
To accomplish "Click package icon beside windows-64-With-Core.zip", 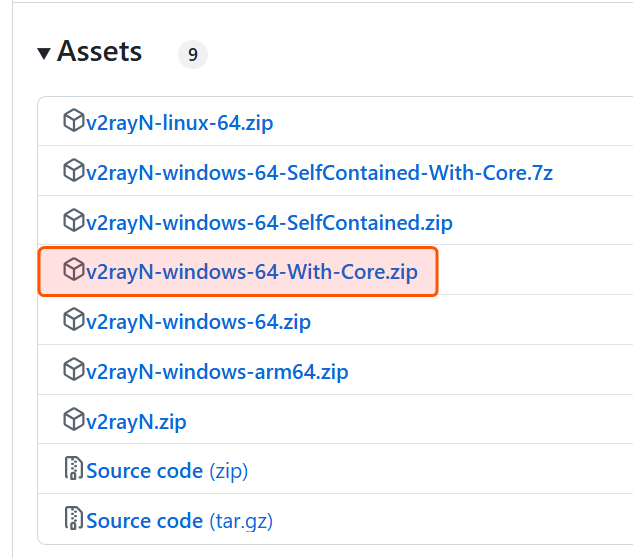I will coord(74,271).
